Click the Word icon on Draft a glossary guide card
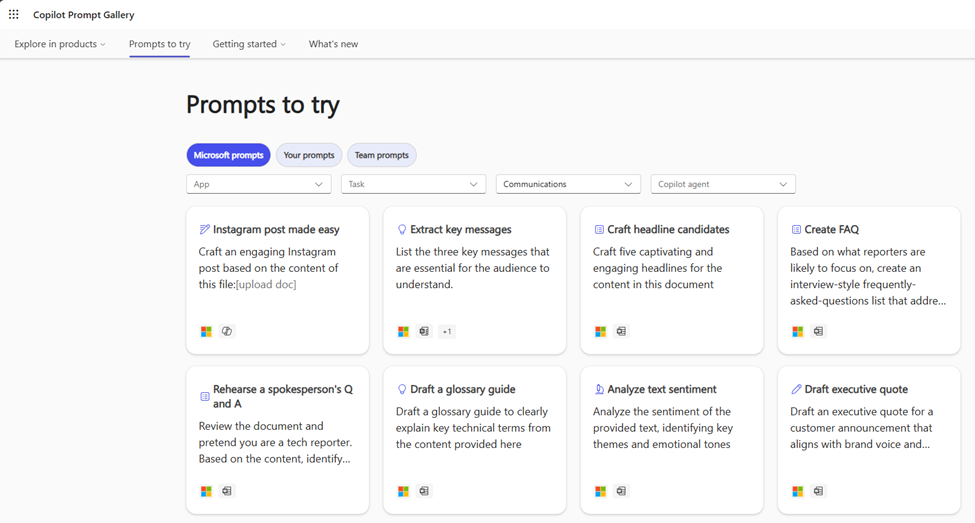This screenshot has height=523, width=975. pos(424,491)
